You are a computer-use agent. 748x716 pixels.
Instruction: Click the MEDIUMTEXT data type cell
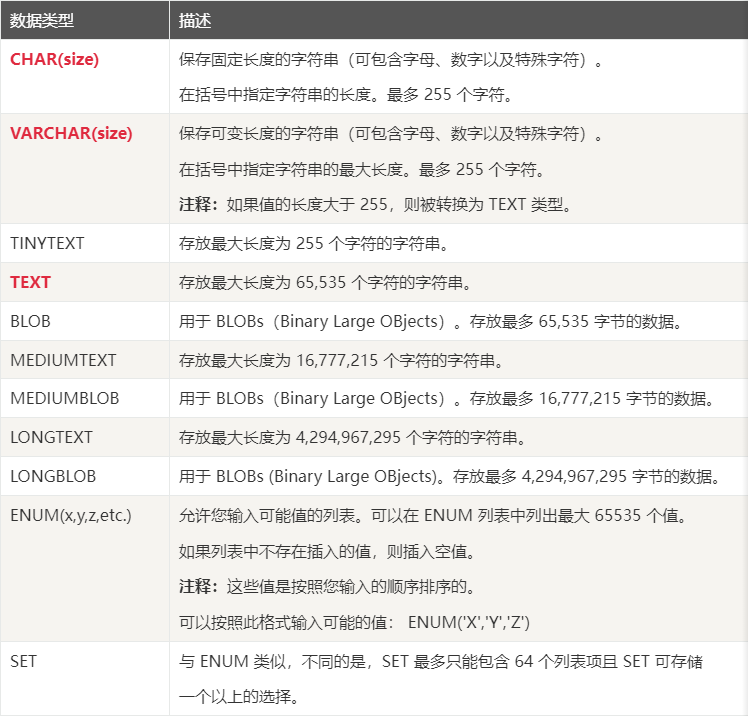pos(63,359)
